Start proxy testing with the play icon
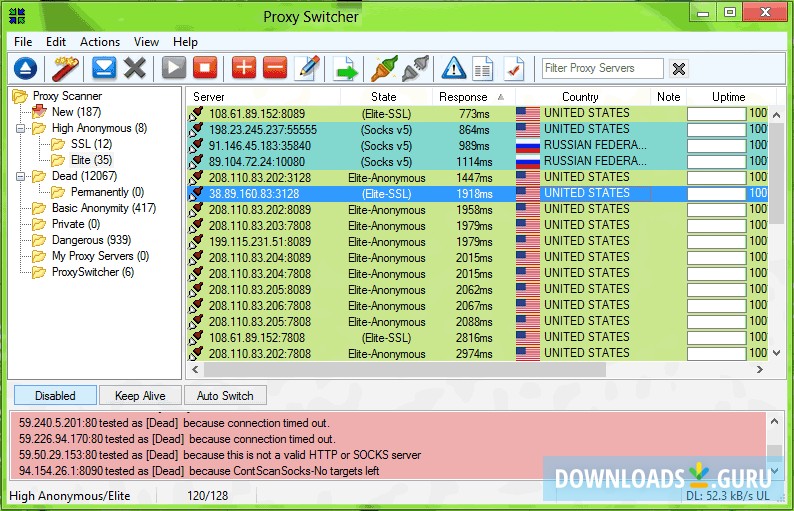This screenshot has width=794, height=511. 174,68
